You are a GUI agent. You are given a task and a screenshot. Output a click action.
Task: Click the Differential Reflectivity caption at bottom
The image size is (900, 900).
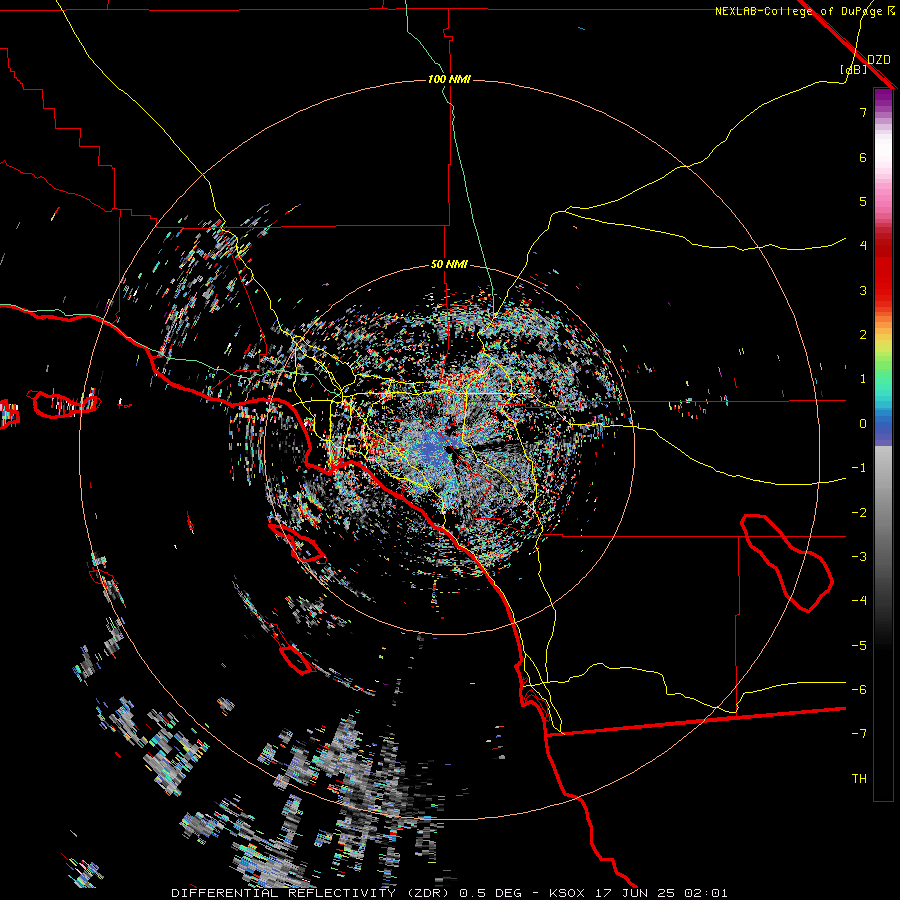(x=449, y=893)
